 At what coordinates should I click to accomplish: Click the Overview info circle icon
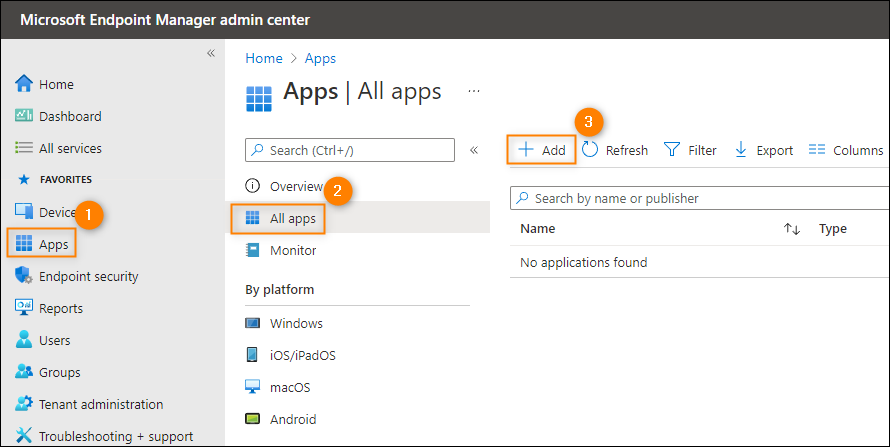click(252, 185)
